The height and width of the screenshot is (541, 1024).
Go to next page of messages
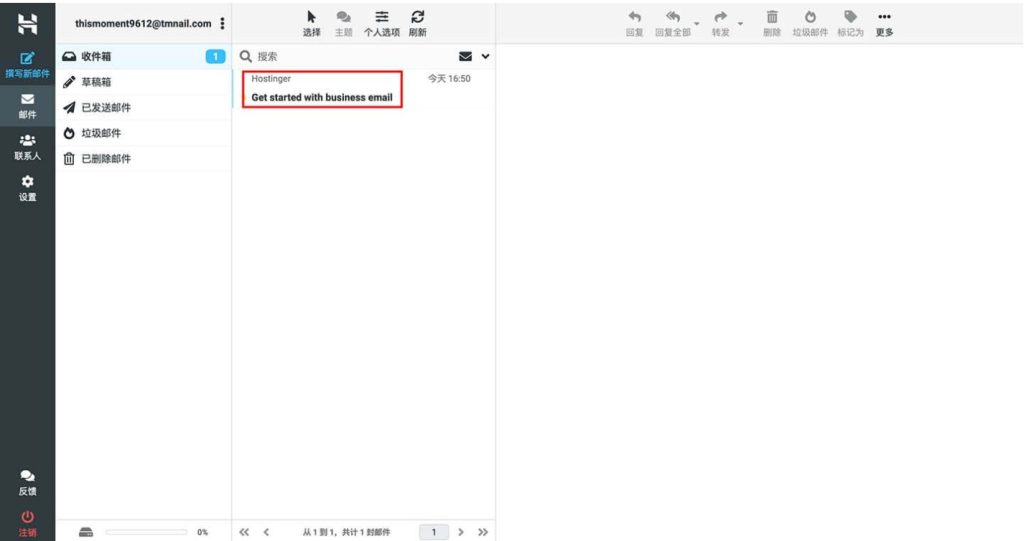pos(461,532)
